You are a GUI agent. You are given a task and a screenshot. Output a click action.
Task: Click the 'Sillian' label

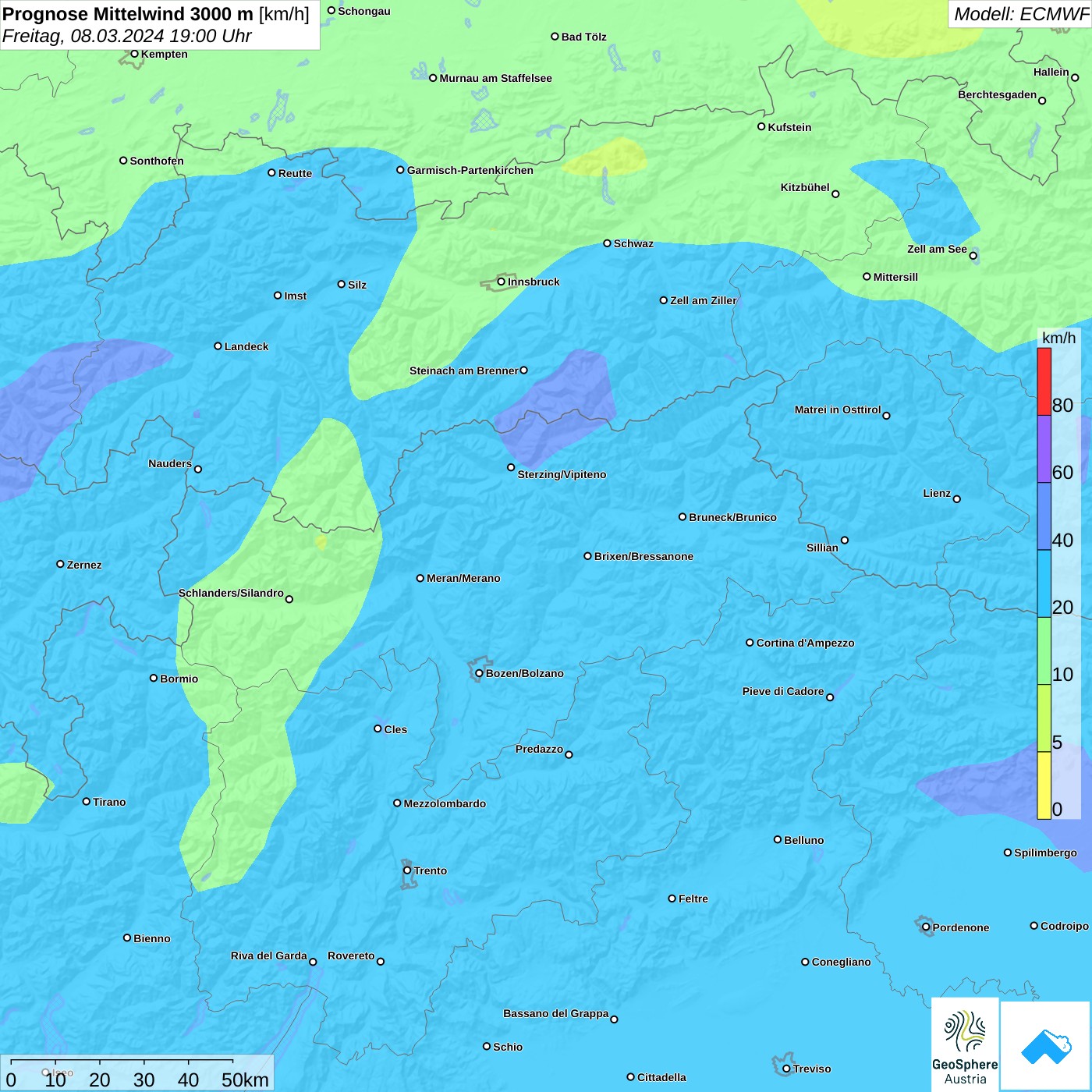click(x=822, y=548)
